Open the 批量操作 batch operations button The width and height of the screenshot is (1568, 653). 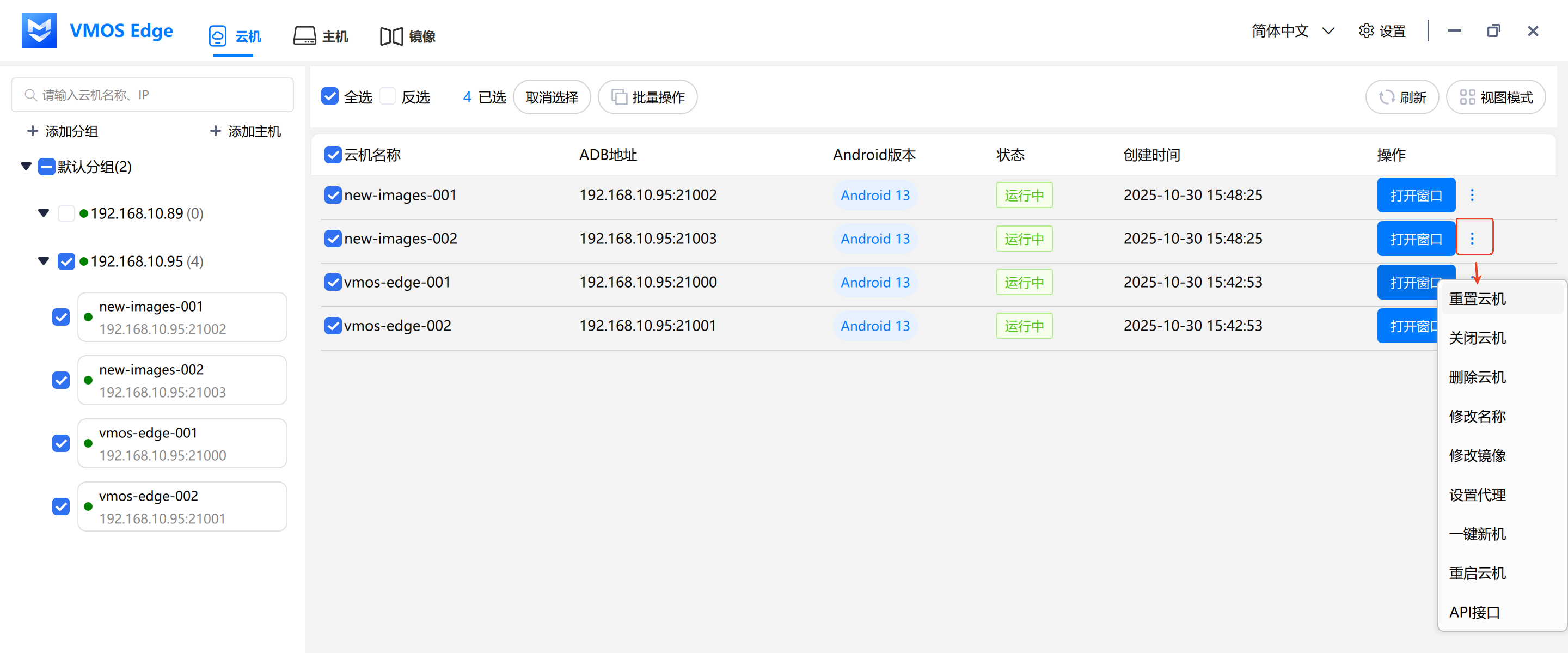(648, 97)
